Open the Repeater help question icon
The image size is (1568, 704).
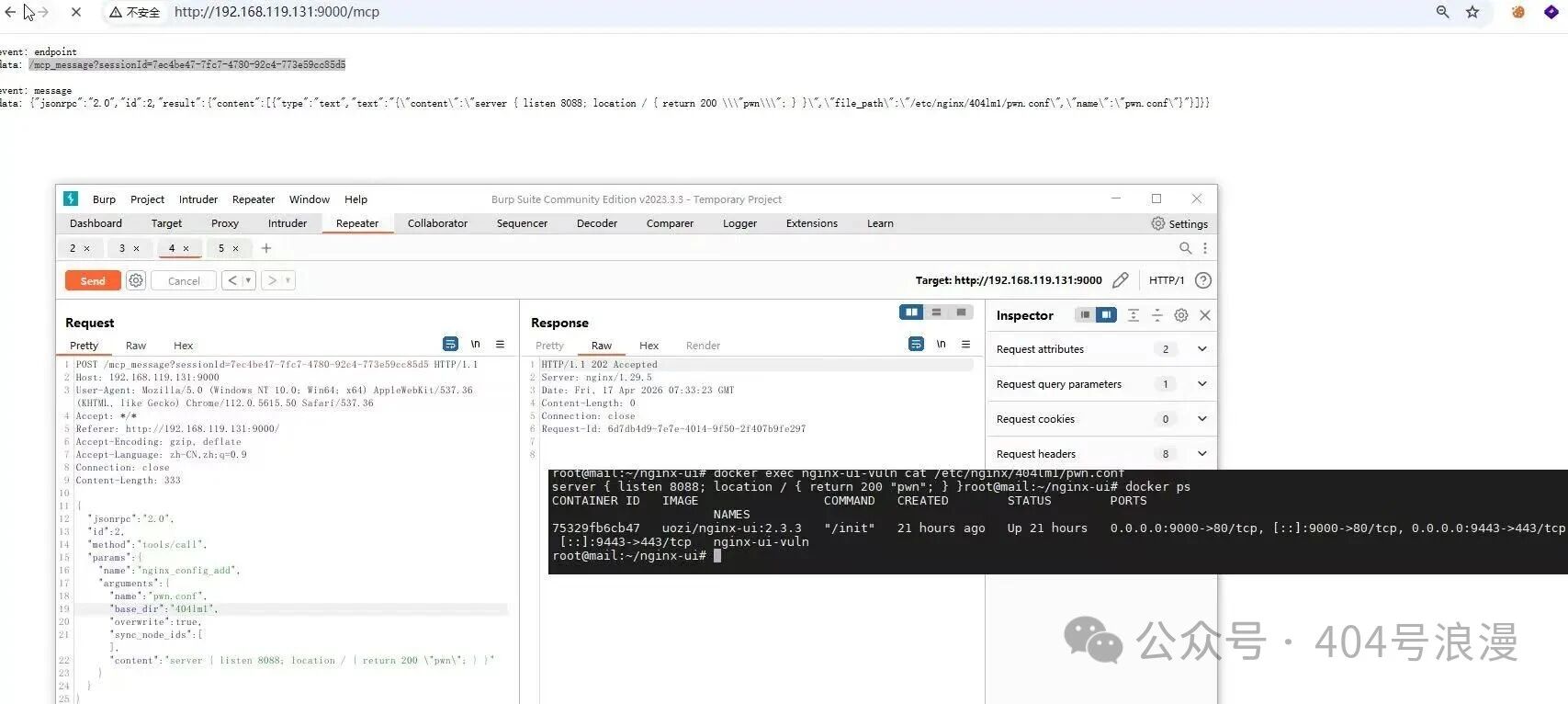1203,280
